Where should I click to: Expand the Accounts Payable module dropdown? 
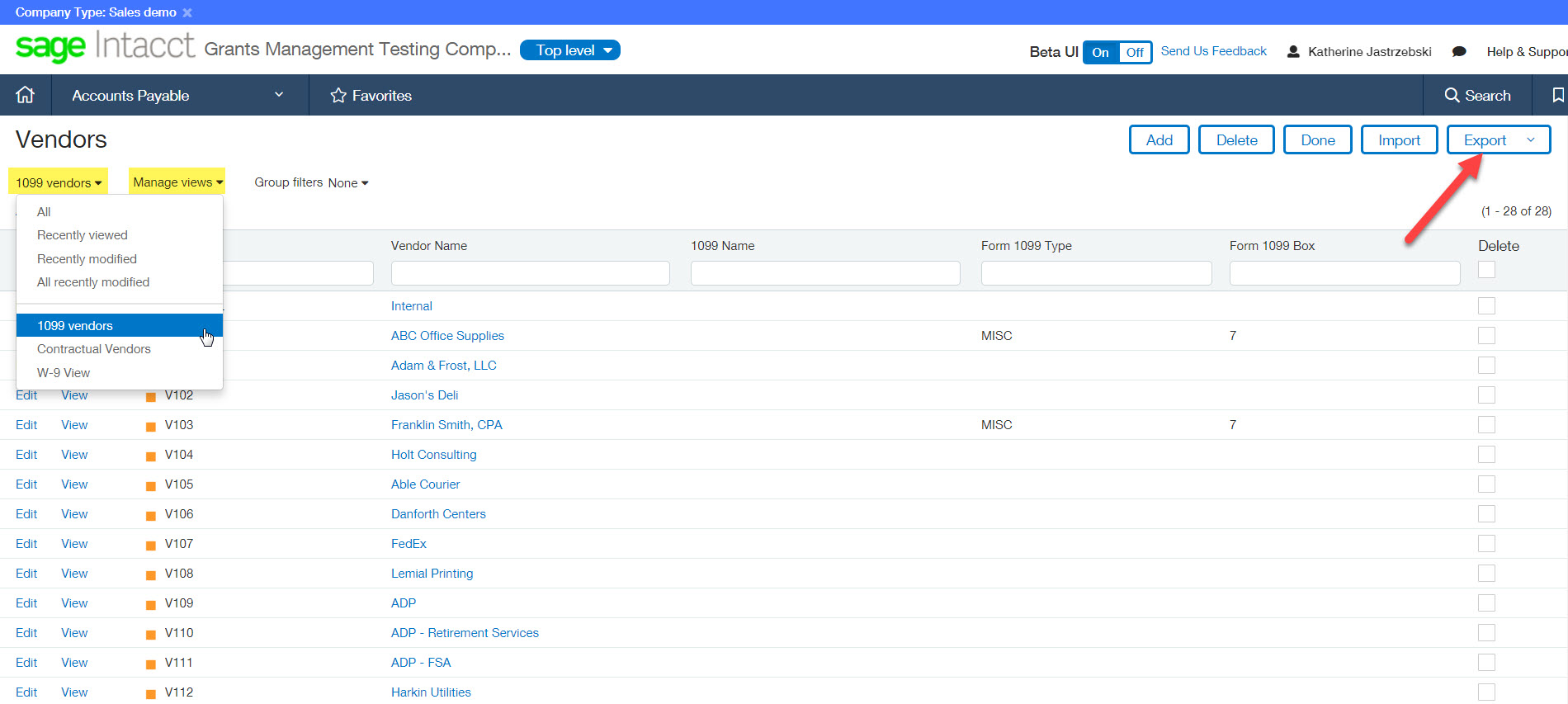coord(279,95)
